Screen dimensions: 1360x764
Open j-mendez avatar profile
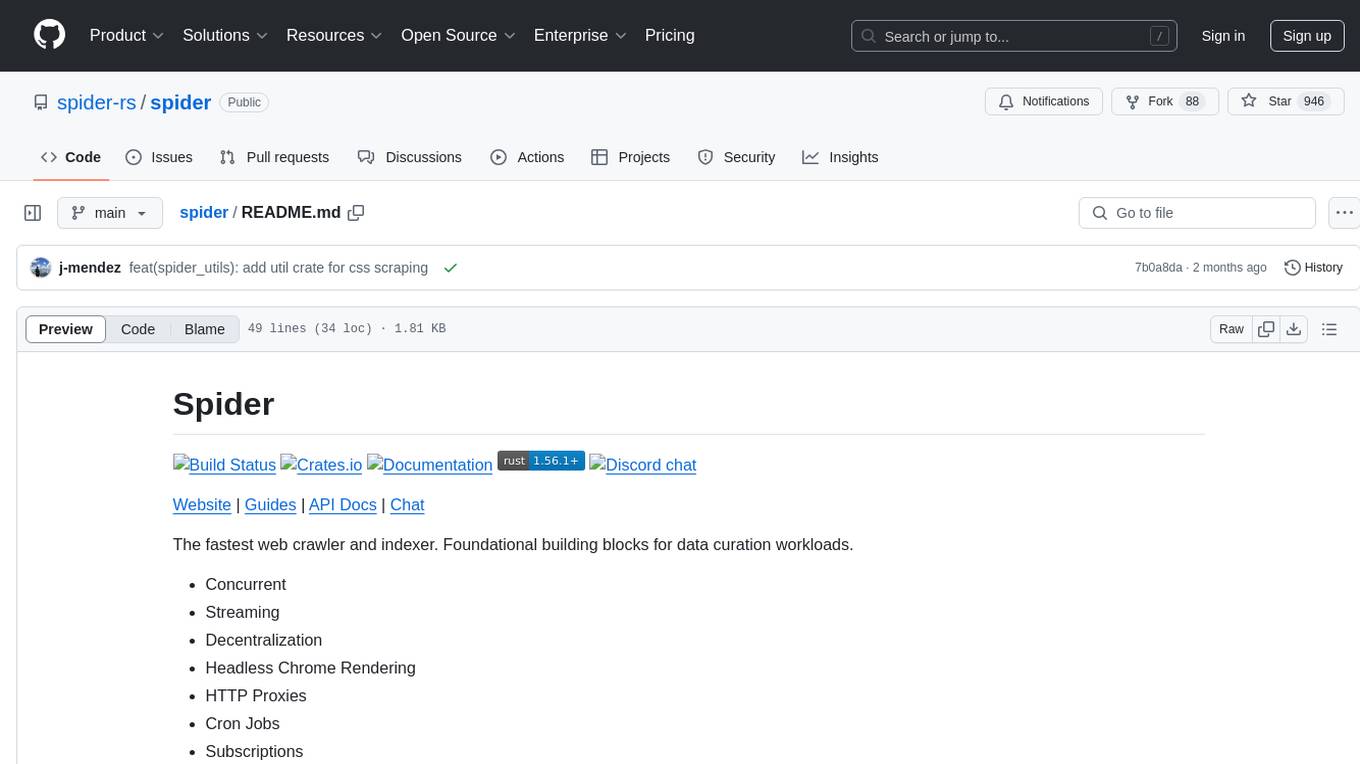(41, 268)
